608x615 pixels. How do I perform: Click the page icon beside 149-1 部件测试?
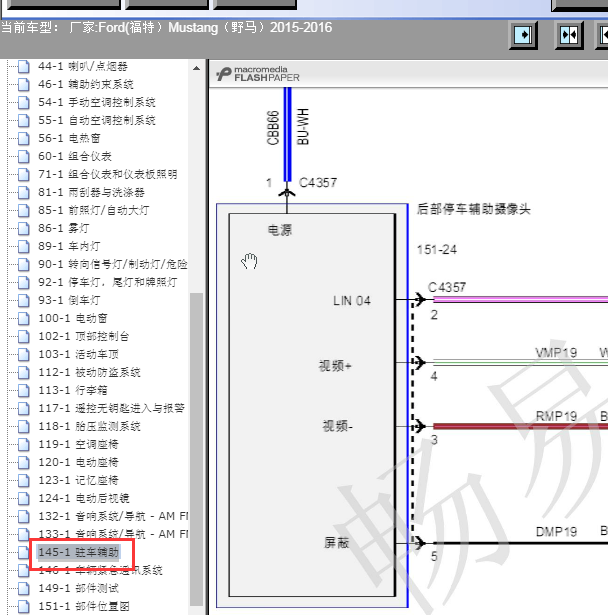[24, 589]
